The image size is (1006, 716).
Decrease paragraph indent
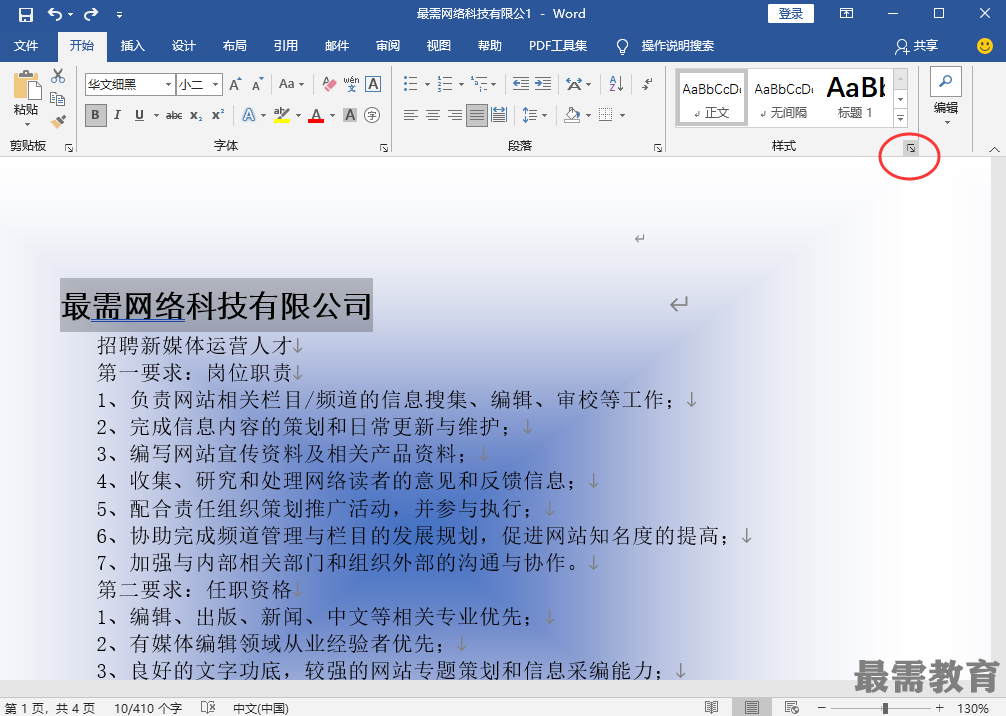point(520,83)
